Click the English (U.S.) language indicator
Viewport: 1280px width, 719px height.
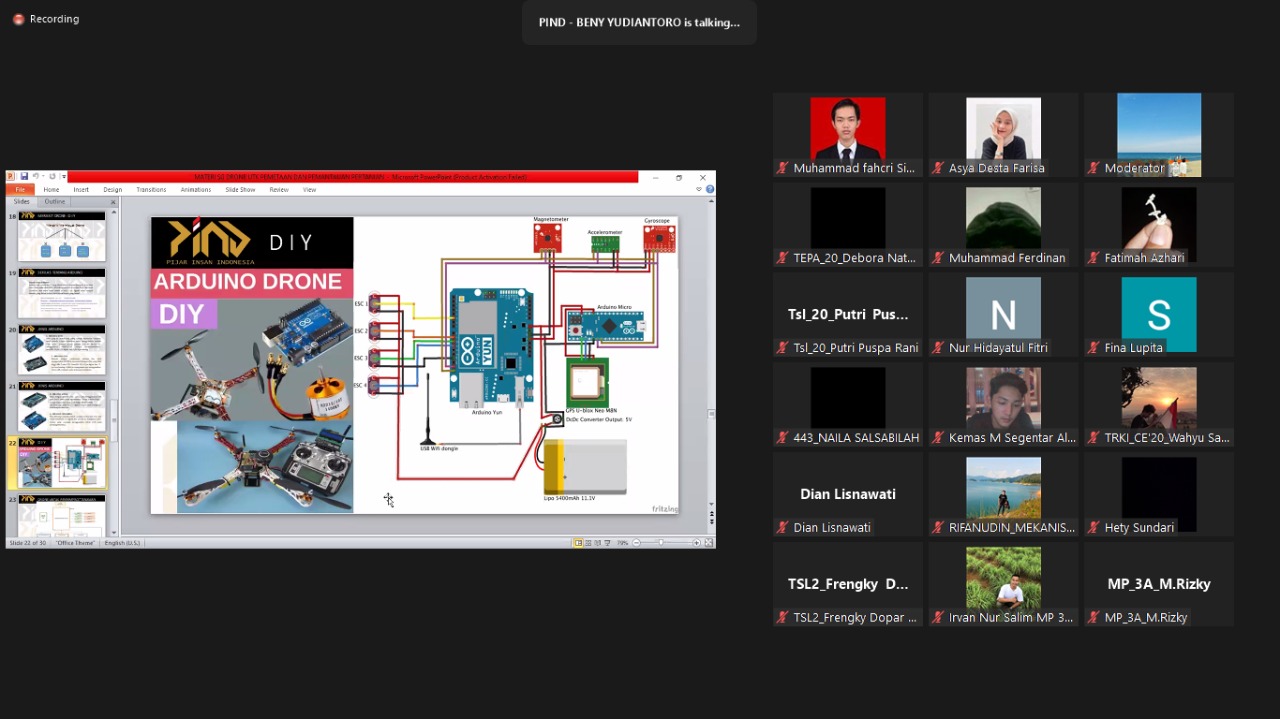[122, 543]
